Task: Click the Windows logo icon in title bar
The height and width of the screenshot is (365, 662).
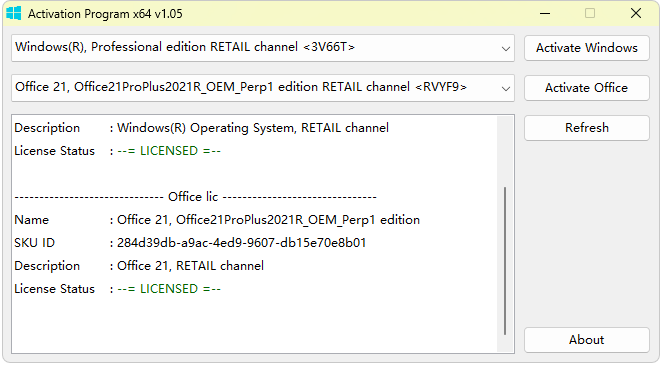Action: (14, 14)
